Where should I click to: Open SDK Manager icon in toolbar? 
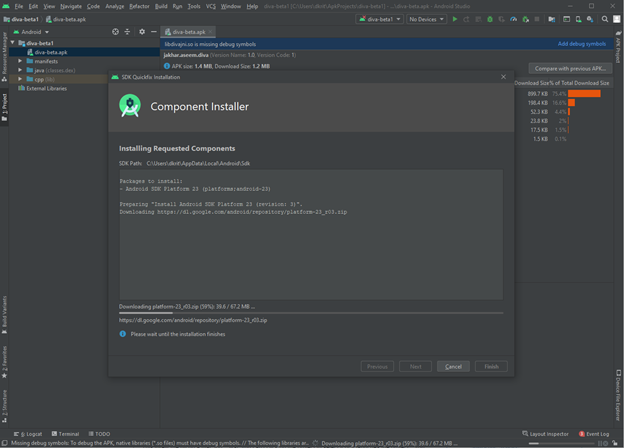click(590, 19)
